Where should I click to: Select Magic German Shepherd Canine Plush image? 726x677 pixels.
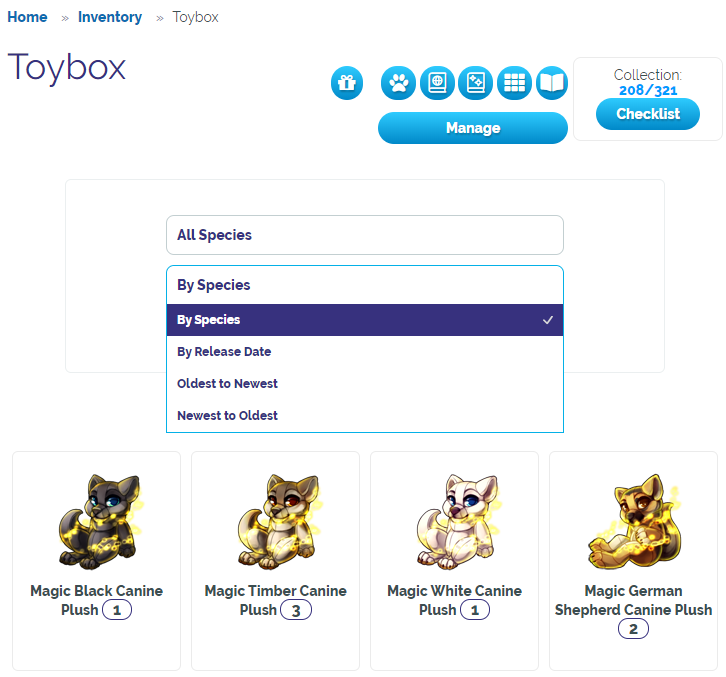click(x=634, y=521)
